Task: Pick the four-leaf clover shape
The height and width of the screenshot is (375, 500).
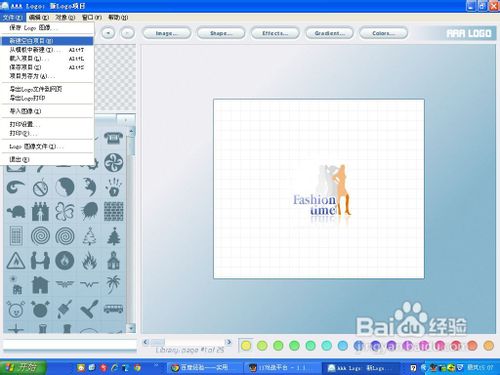Action: click(65, 212)
